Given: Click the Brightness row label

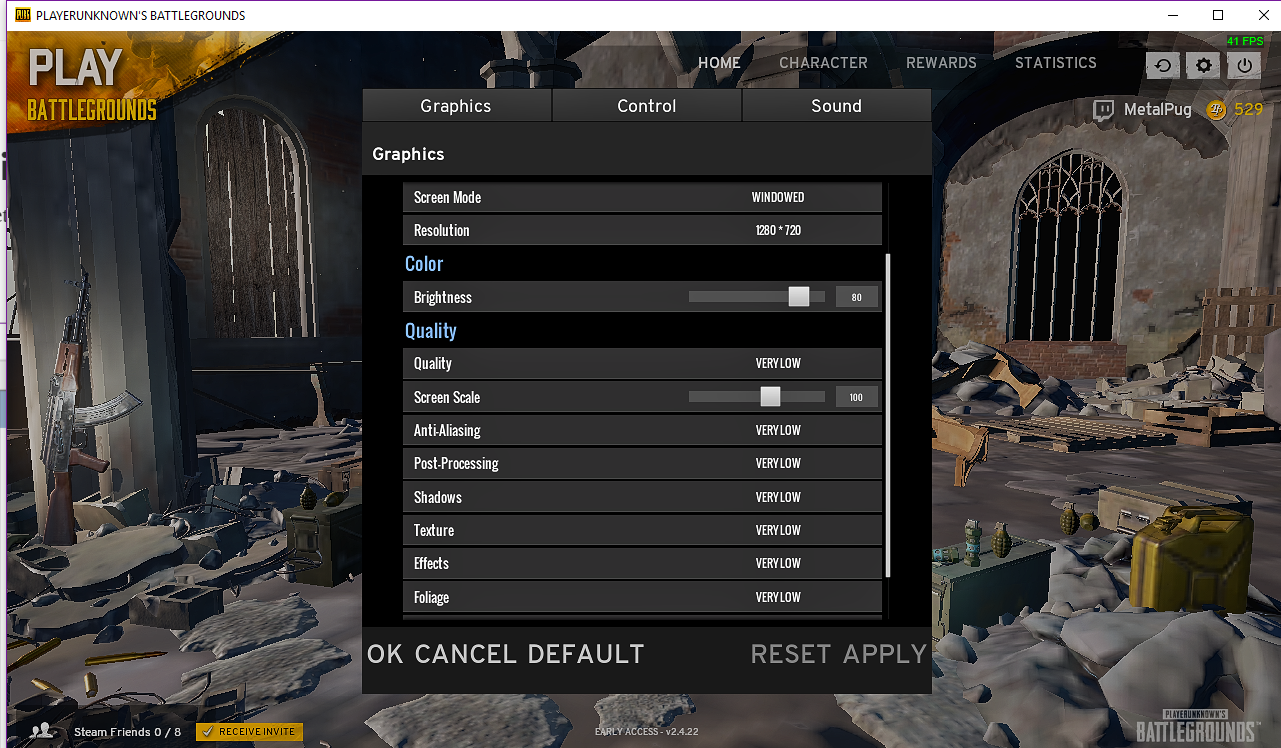Looking at the screenshot, I should (x=443, y=298).
